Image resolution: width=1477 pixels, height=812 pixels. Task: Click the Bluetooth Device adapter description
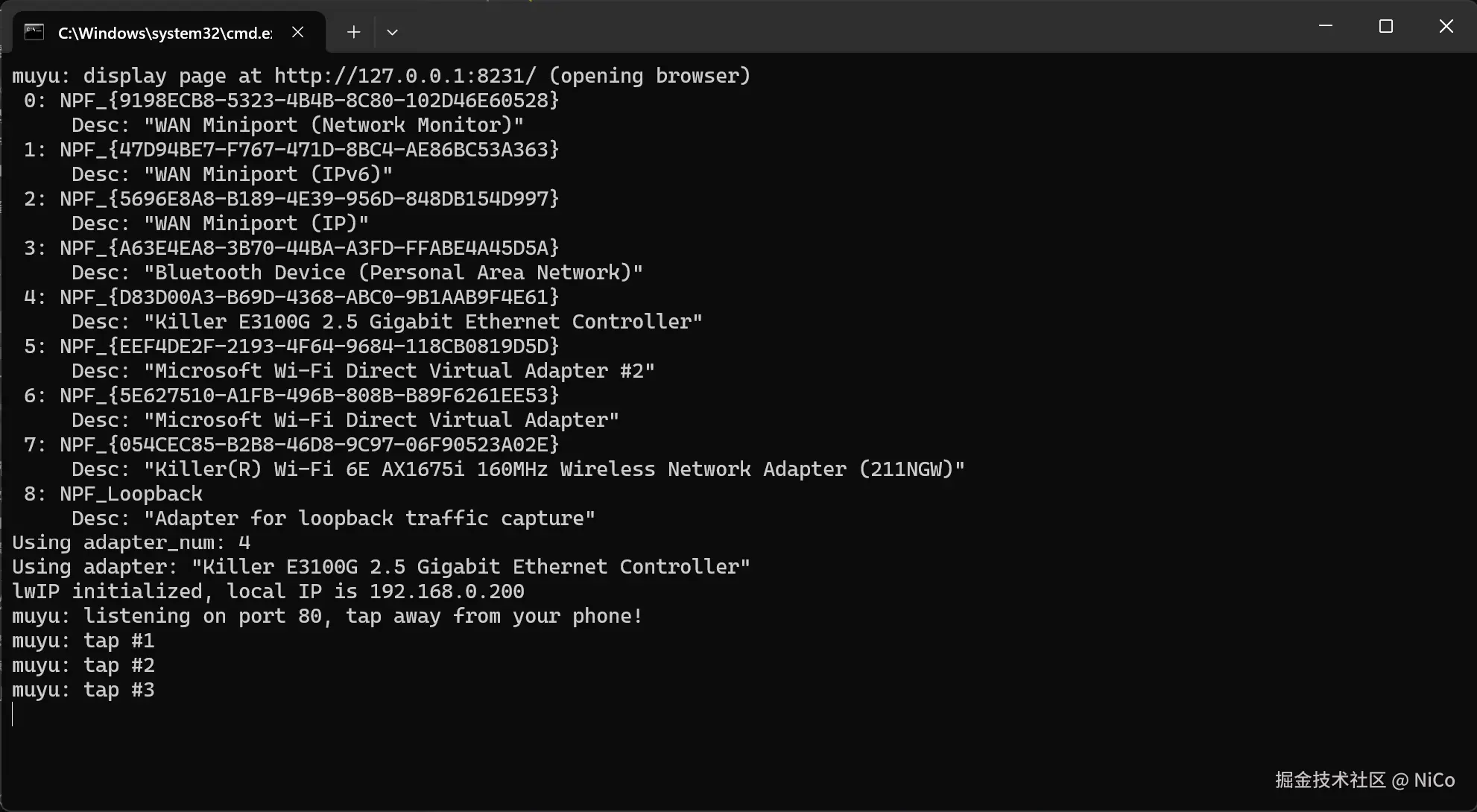357,273
